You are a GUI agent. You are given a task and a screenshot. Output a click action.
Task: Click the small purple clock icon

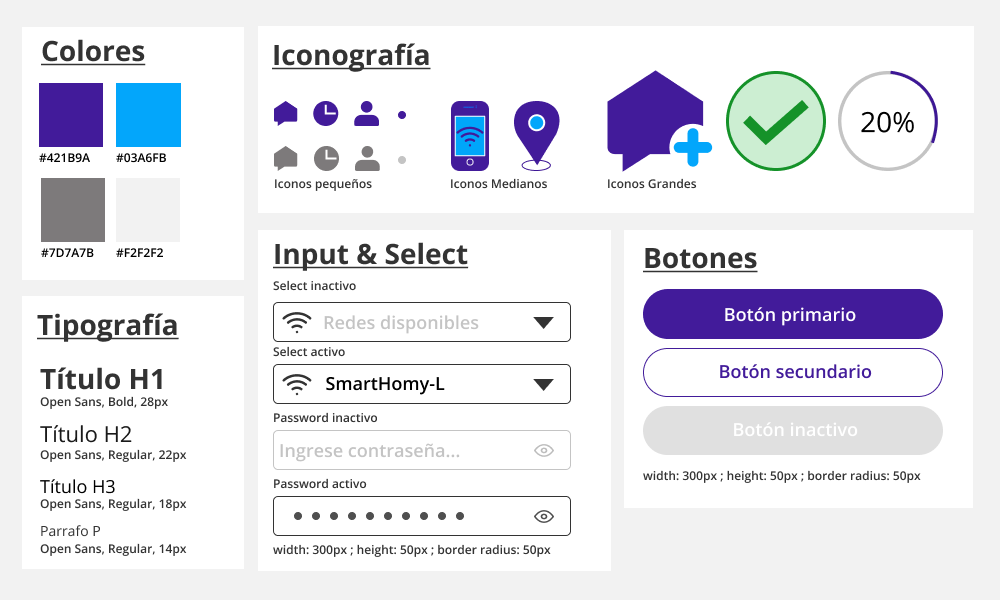326,114
